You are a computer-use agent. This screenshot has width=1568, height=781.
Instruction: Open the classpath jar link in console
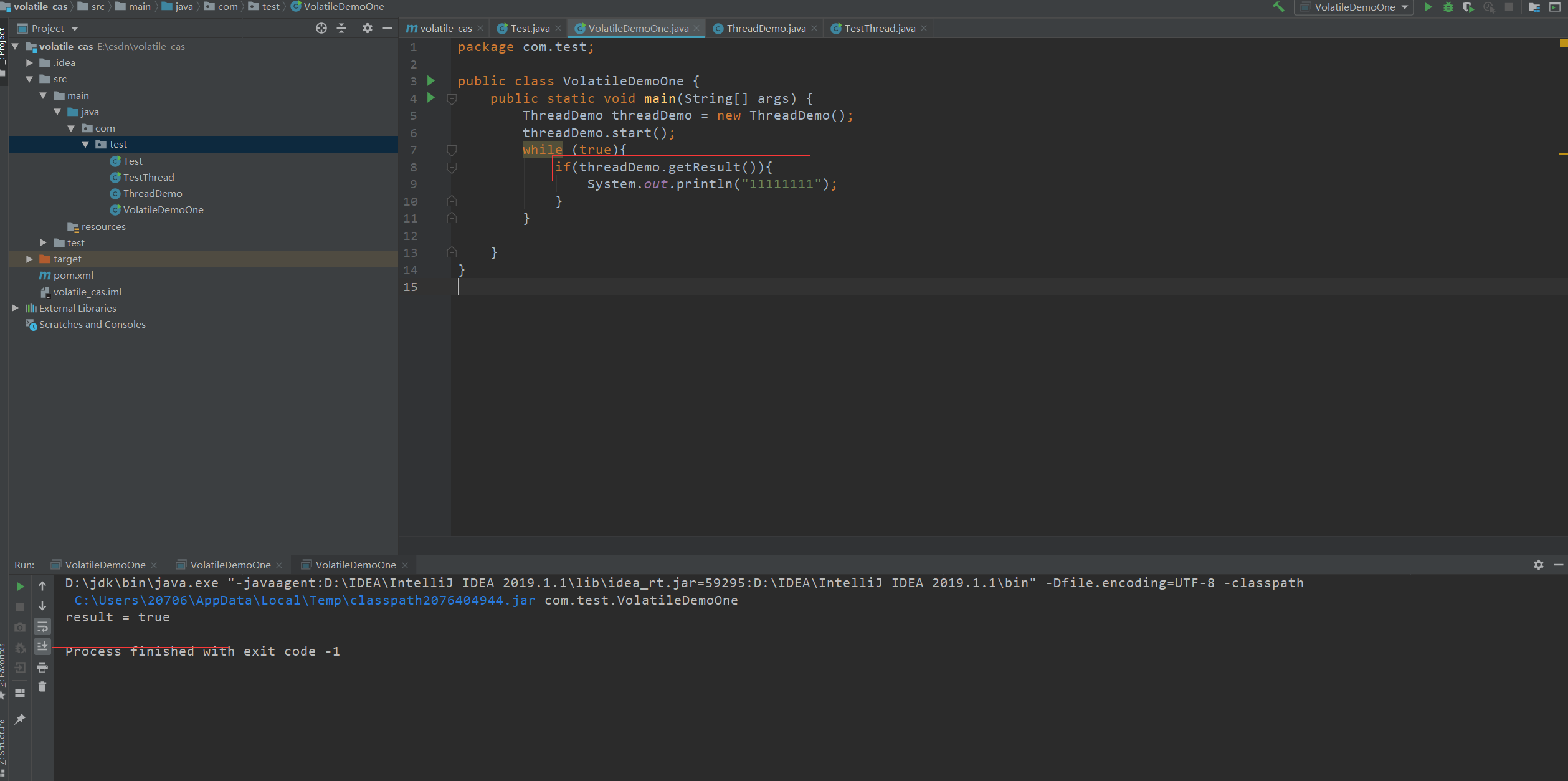point(305,600)
